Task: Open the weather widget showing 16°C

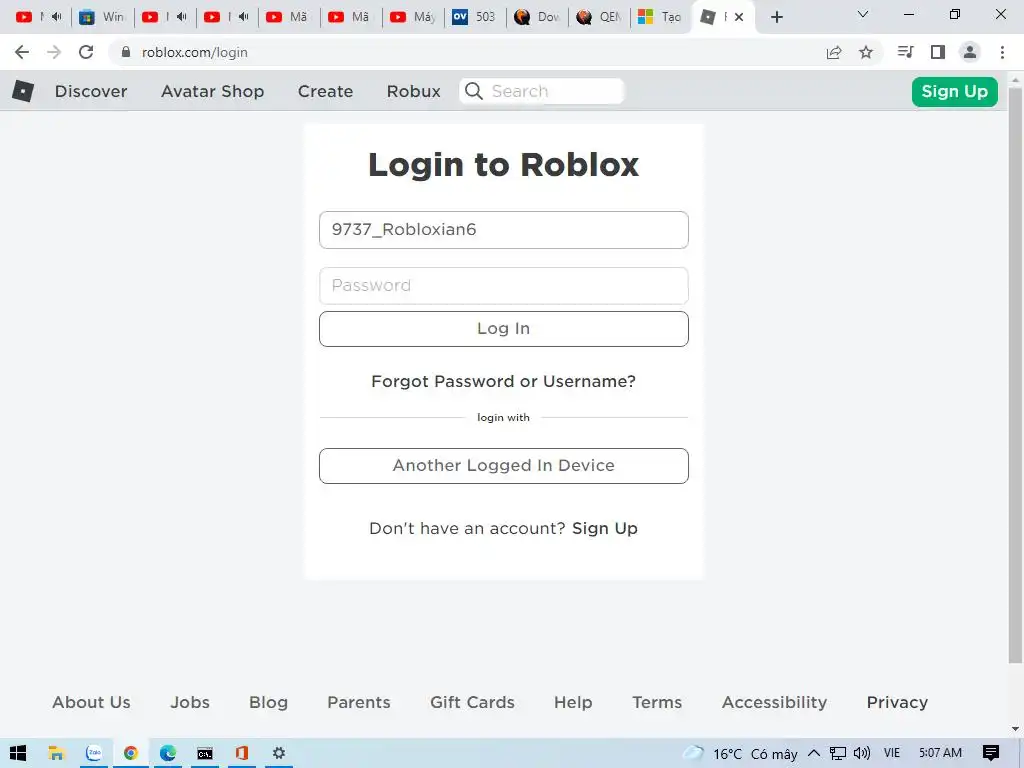Action: tap(740, 754)
